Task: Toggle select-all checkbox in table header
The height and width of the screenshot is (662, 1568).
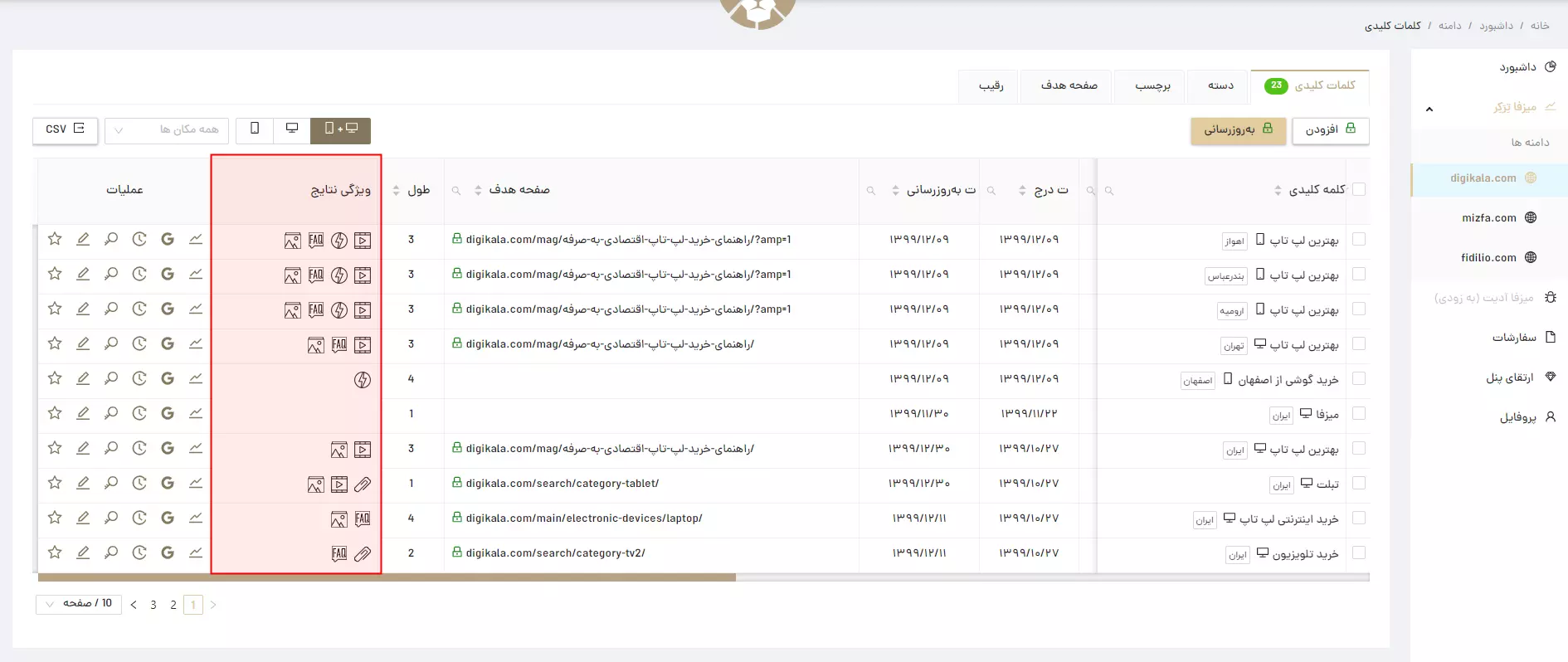Action: coord(1359,189)
